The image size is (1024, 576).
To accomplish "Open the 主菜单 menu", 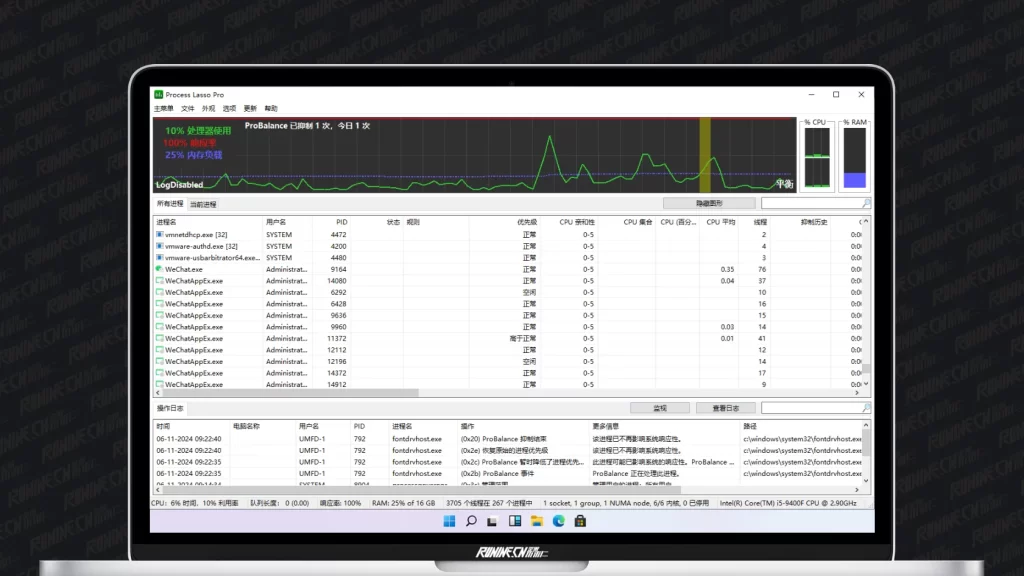I will pos(163,108).
